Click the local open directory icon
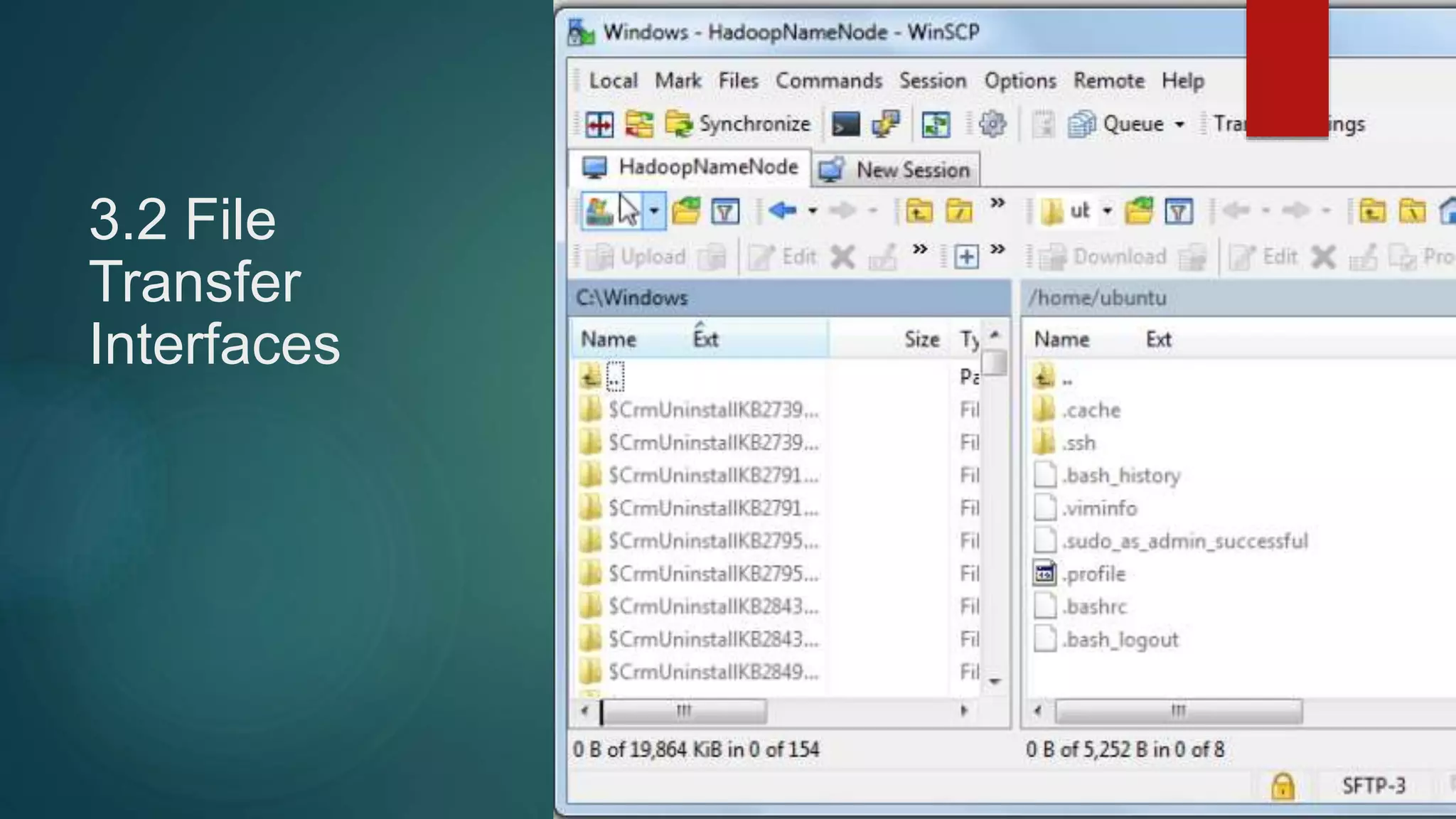 685,211
